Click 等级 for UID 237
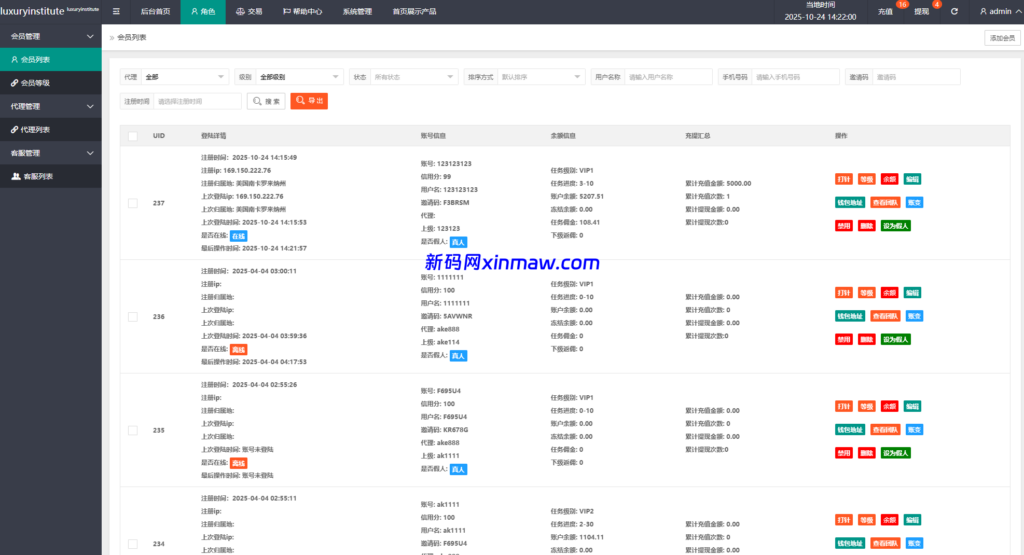The height and width of the screenshot is (555, 1024). pos(867,179)
